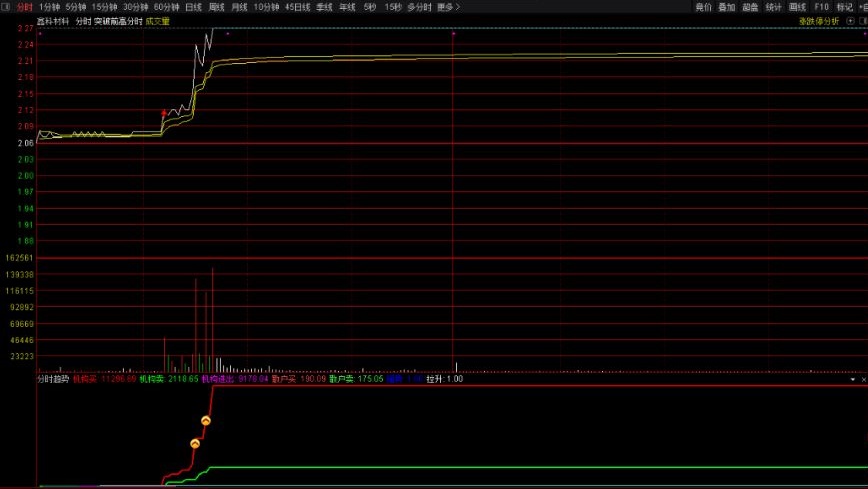Switch to the 分时 intraday view tab

click(24, 7)
